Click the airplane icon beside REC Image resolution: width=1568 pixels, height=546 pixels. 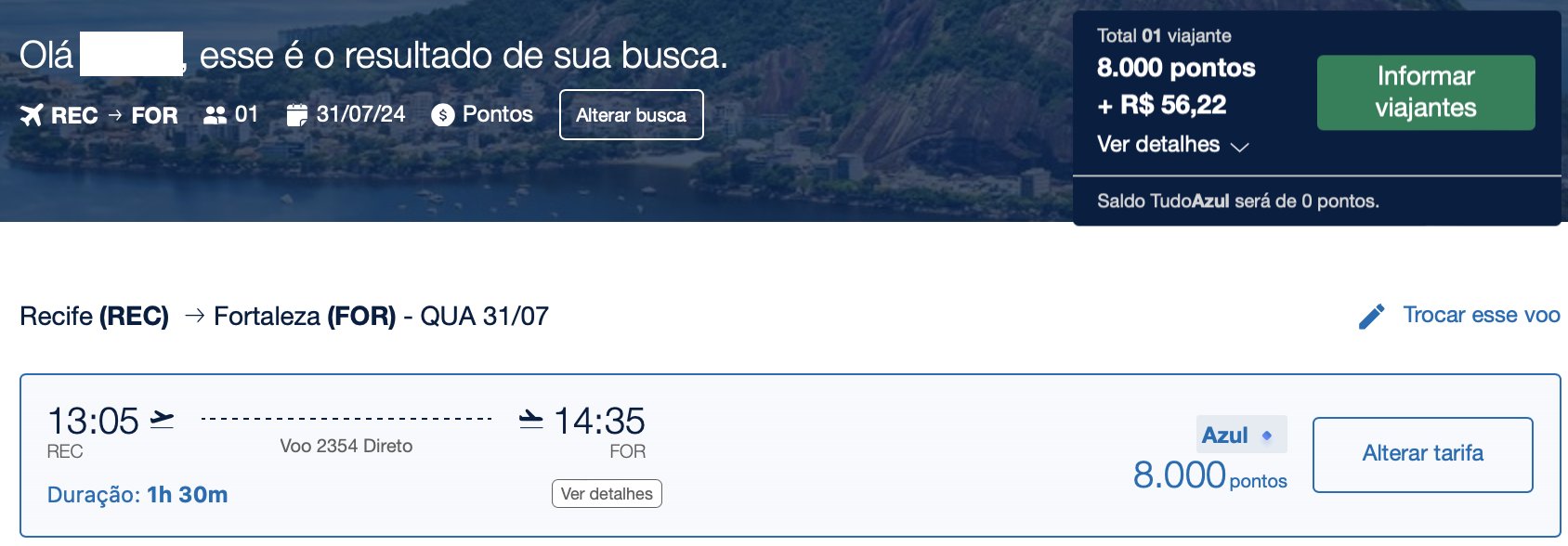pyautogui.click(x=32, y=115)
